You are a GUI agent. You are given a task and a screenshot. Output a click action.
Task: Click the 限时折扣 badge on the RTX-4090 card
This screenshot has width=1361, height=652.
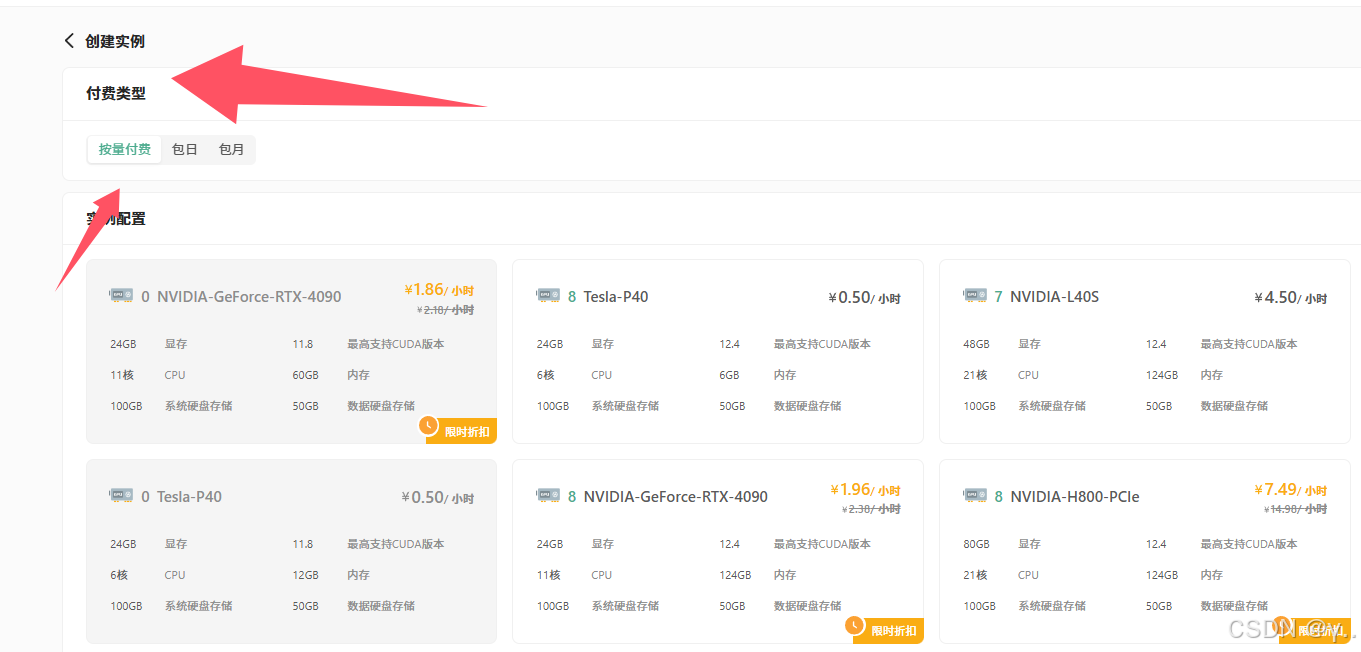click(x=460, y=430)
